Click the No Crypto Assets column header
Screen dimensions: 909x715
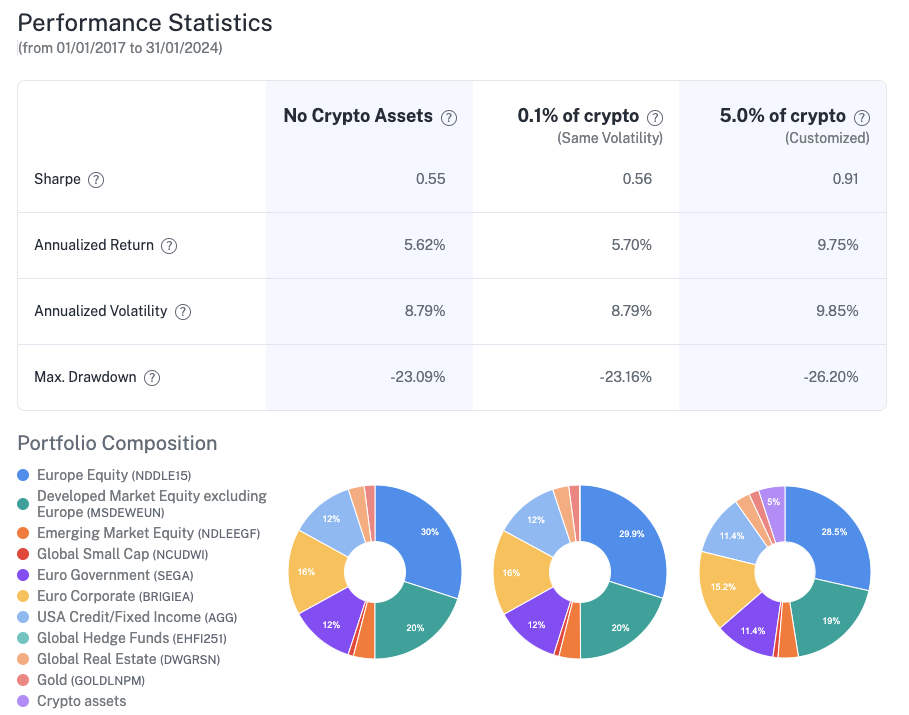[x=358, y=116]
